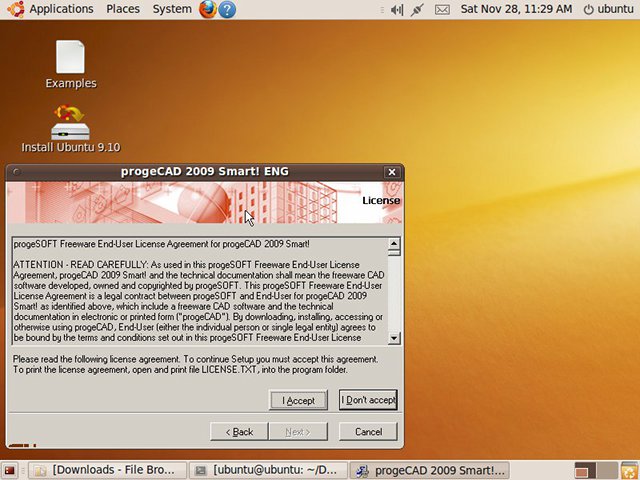Switch to ubuntu@ubuntu terminal taskbar window
The height and width of the screenshot is (480, 640).
pyautogui.click(x=268, y=471)
